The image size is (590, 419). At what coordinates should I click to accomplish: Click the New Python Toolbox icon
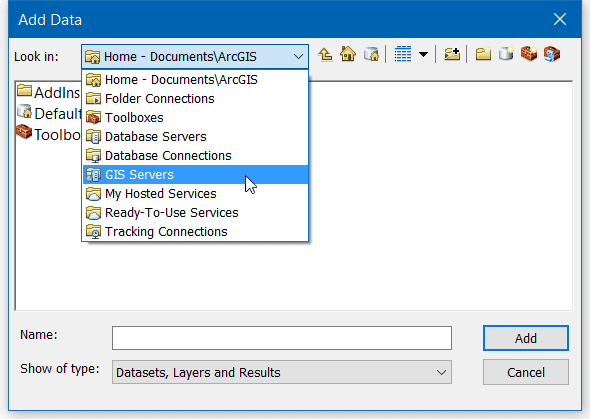(x=552, y=54)
